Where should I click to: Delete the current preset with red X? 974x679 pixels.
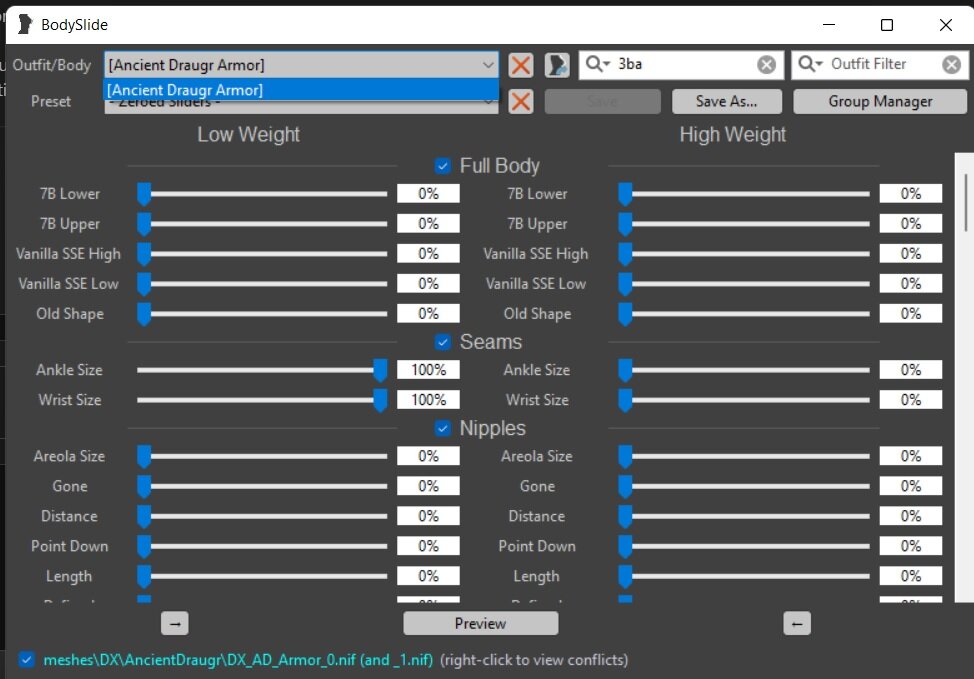(521, 101)
